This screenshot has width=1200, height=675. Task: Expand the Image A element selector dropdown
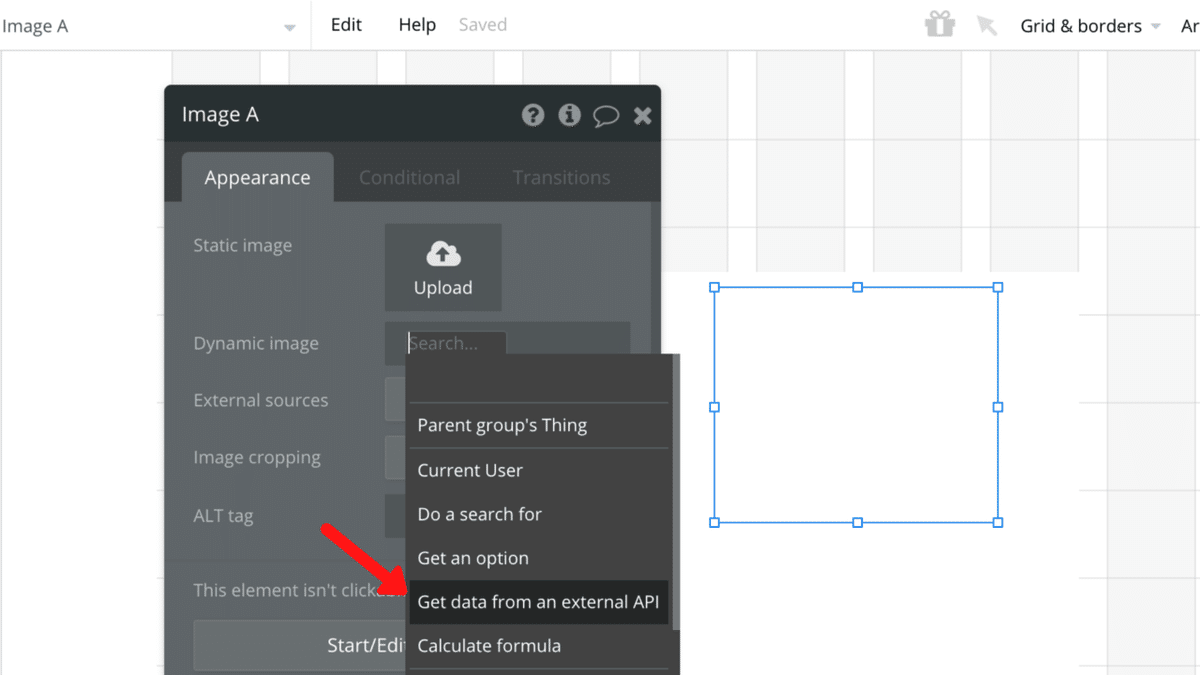point(289,27)
